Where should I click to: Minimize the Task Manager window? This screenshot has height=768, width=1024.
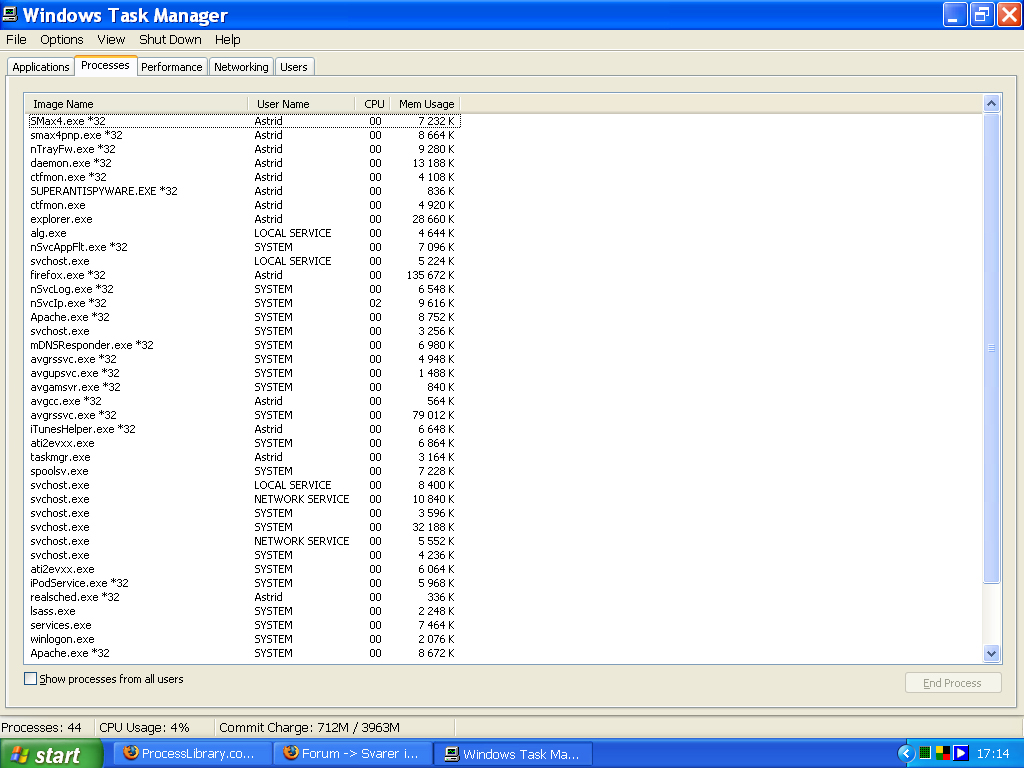click(x=955, y=14)
